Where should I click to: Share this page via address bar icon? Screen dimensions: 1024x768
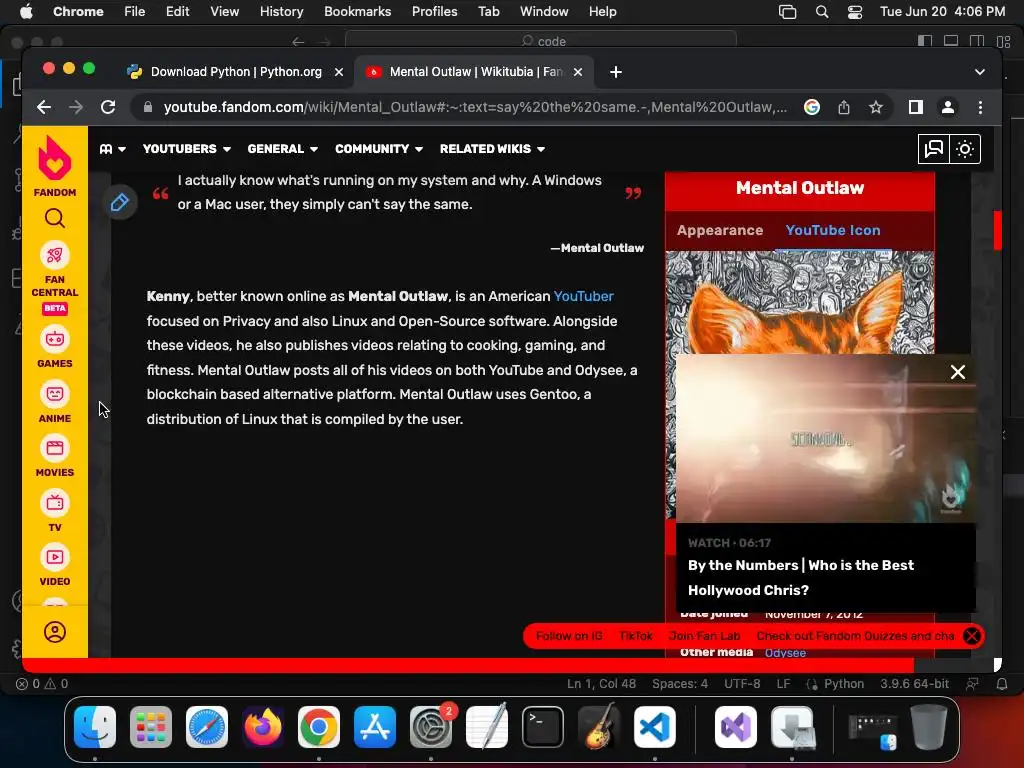tap(844, 107)
